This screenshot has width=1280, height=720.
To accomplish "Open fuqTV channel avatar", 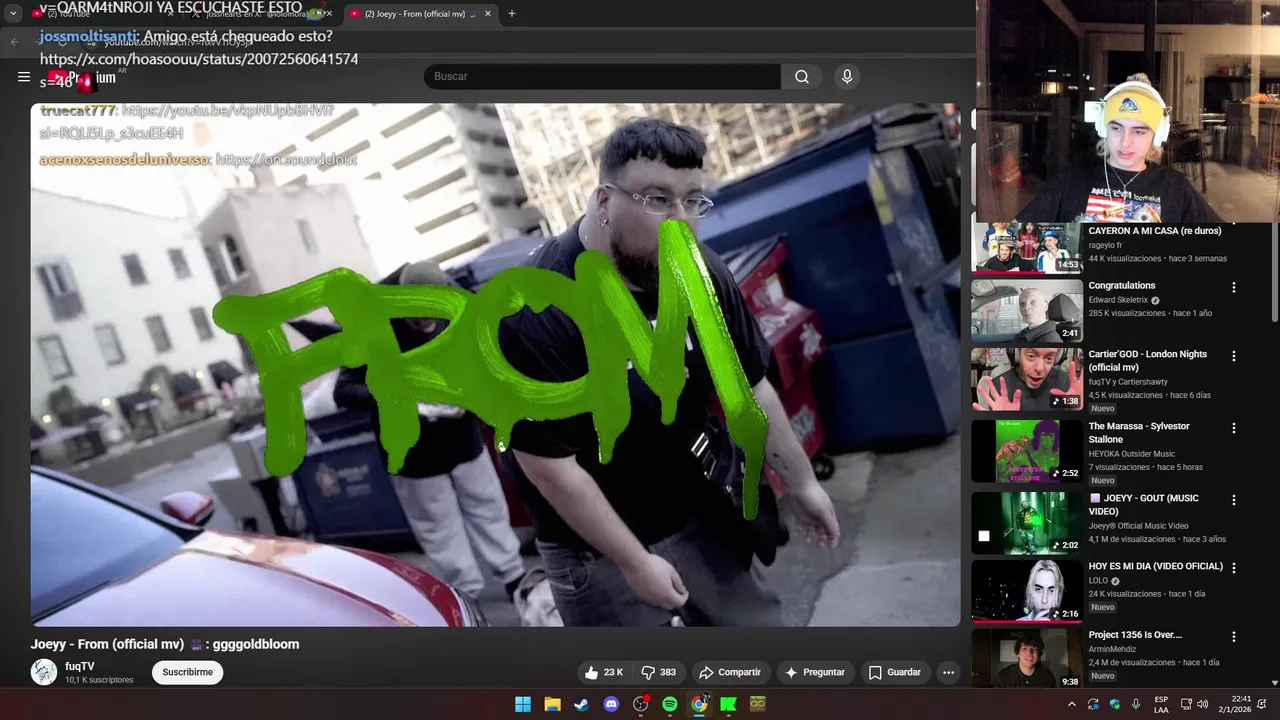I will 44,673.
